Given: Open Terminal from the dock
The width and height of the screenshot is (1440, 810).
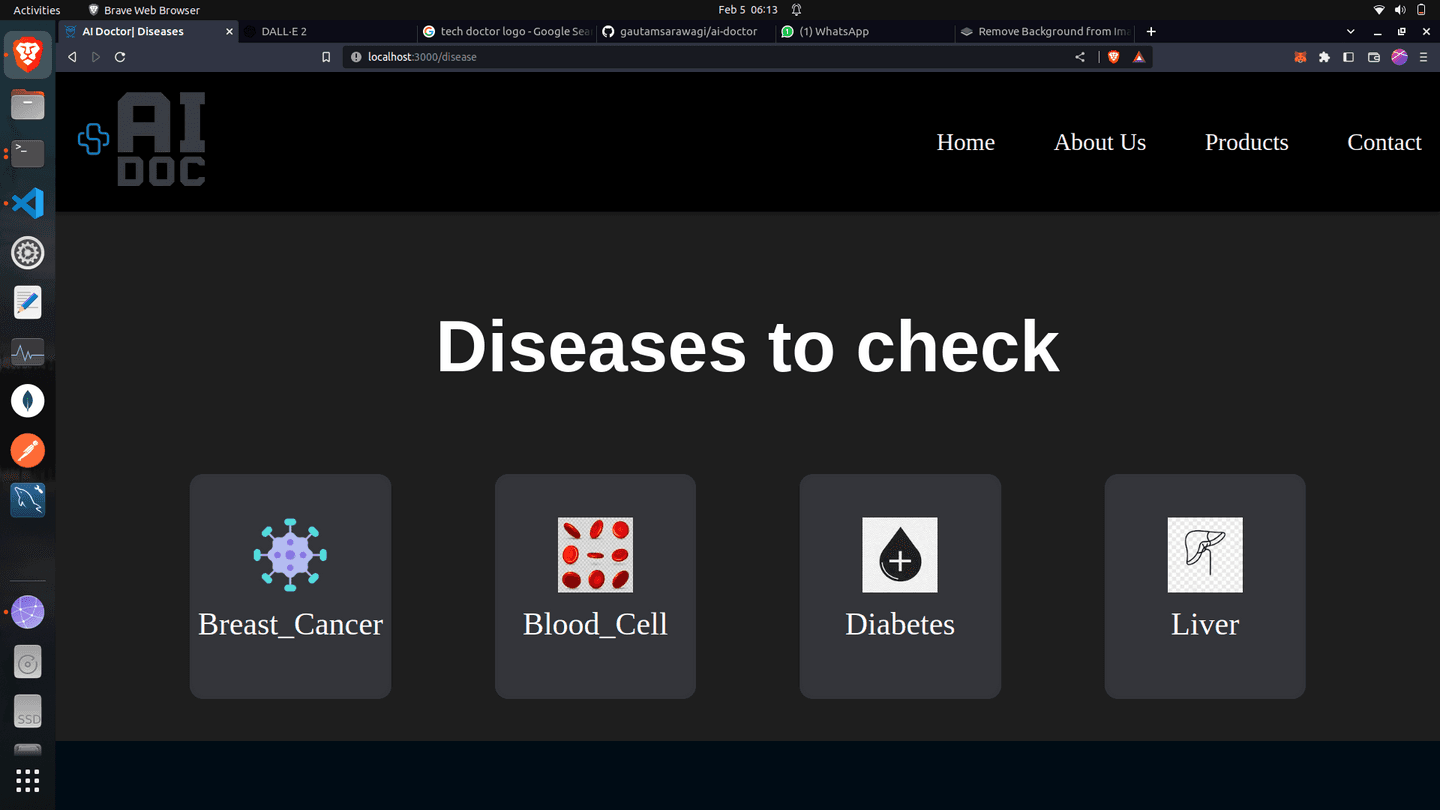Looking at the screenshot, I should coord(28,153).
